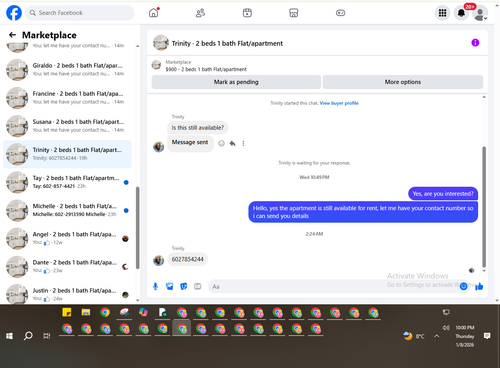Open Sticky Notes from taskbar
The image size is (500, 368).
pos(67,312)
